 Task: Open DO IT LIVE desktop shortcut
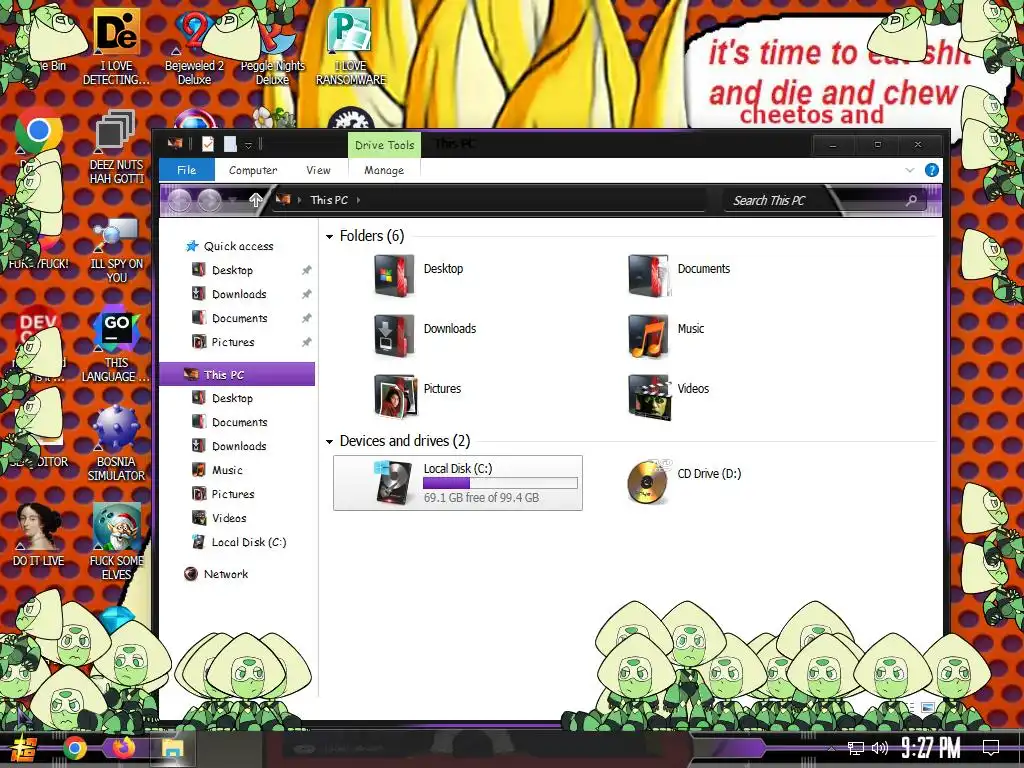pyautogui.click(x=39, y=535)
